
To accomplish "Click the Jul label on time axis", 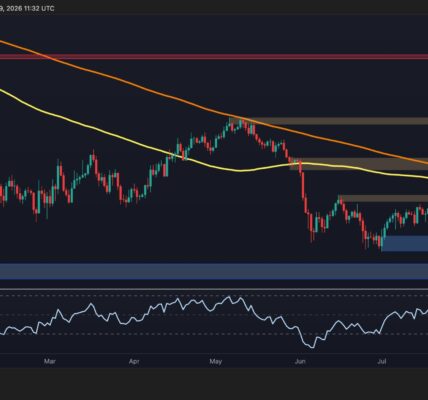I will (382, 361).
